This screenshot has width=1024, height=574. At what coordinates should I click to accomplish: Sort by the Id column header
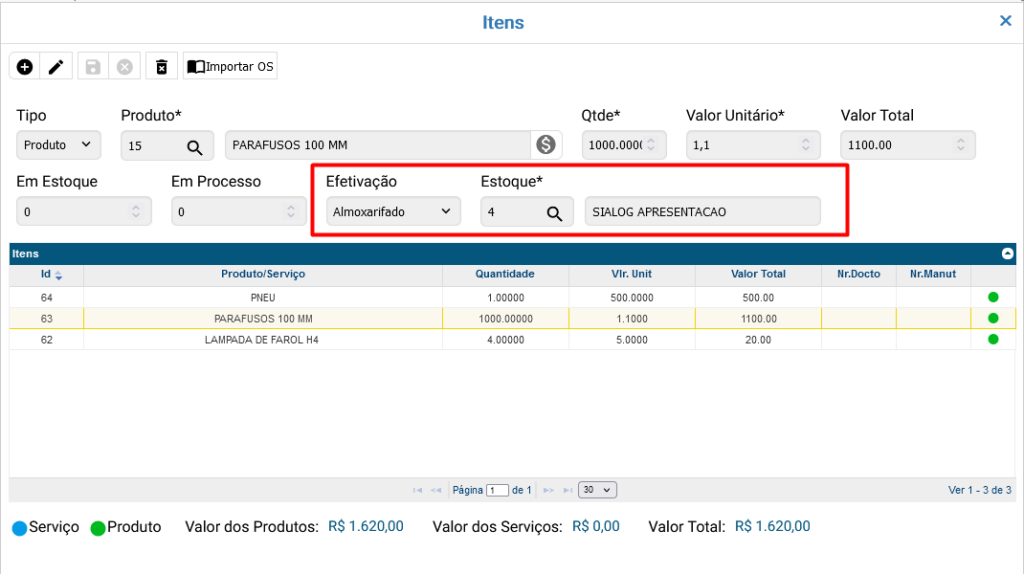pos(51,274)
